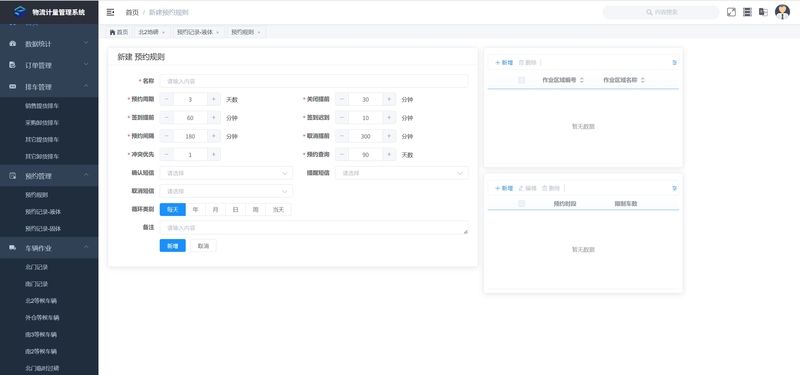This screenshot has width=800, height=375.
Task: Open the 确认短信 dropdown
Action: point(226,173)
